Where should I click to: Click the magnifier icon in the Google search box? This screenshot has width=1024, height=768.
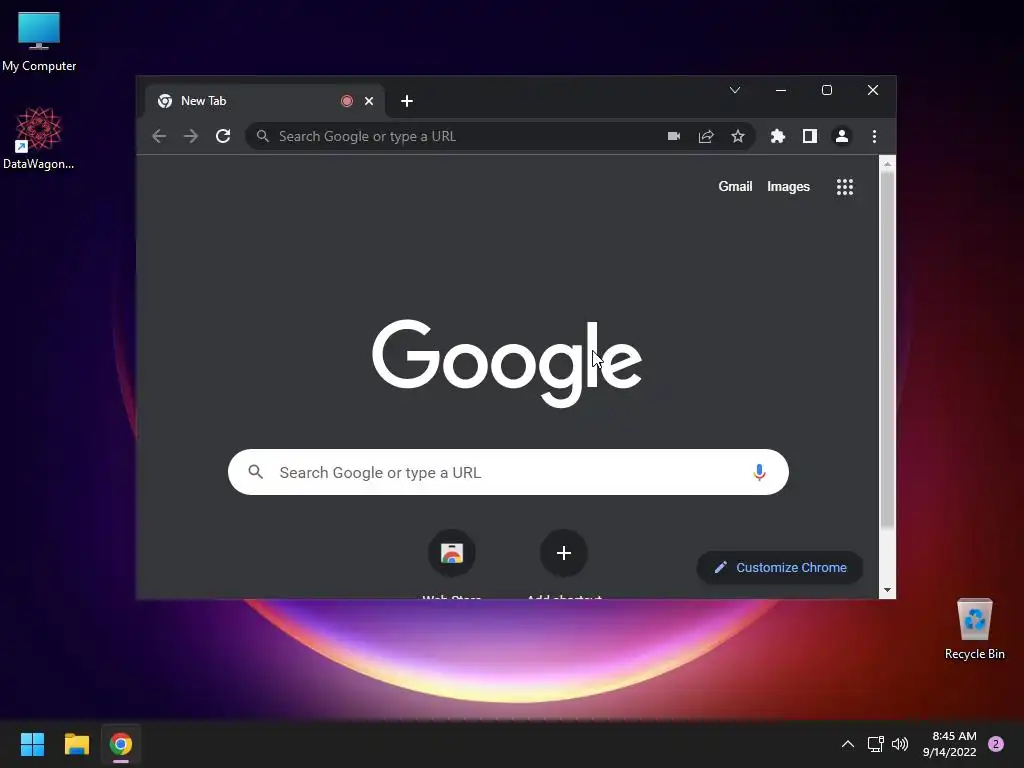255,472
